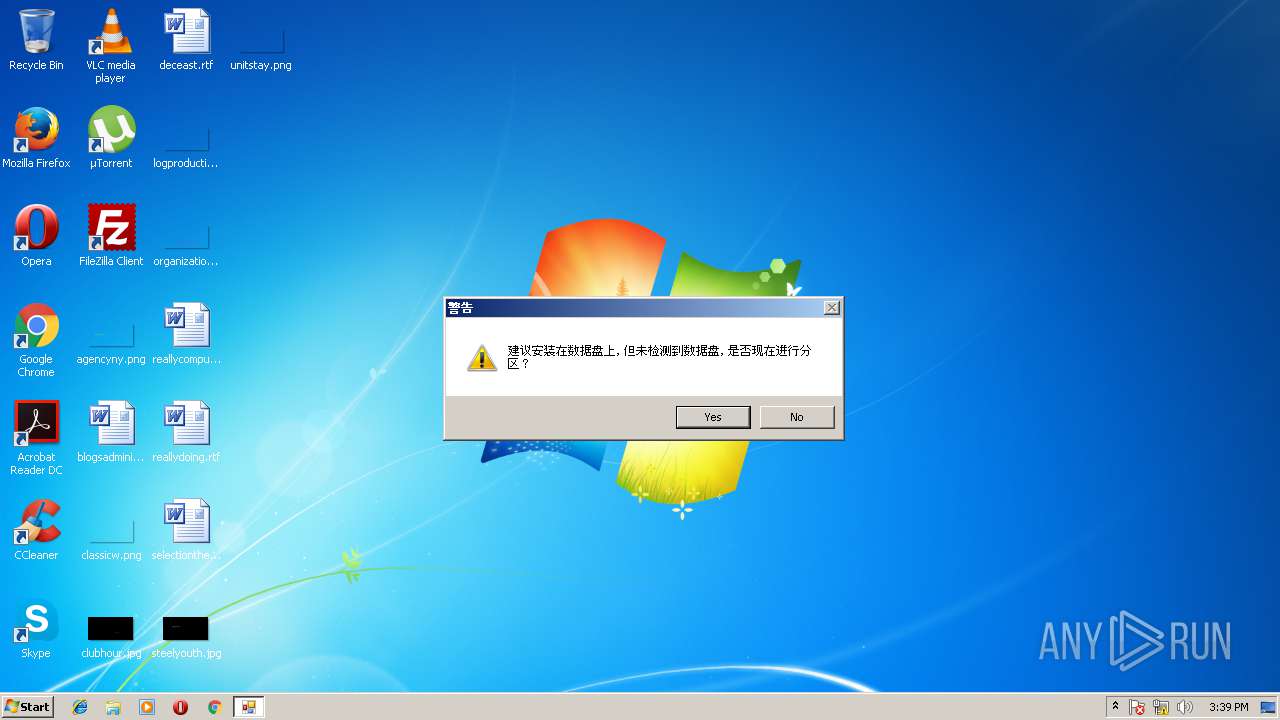Select the Mozilla Firefox shortcut

click(x=36, y=138)
